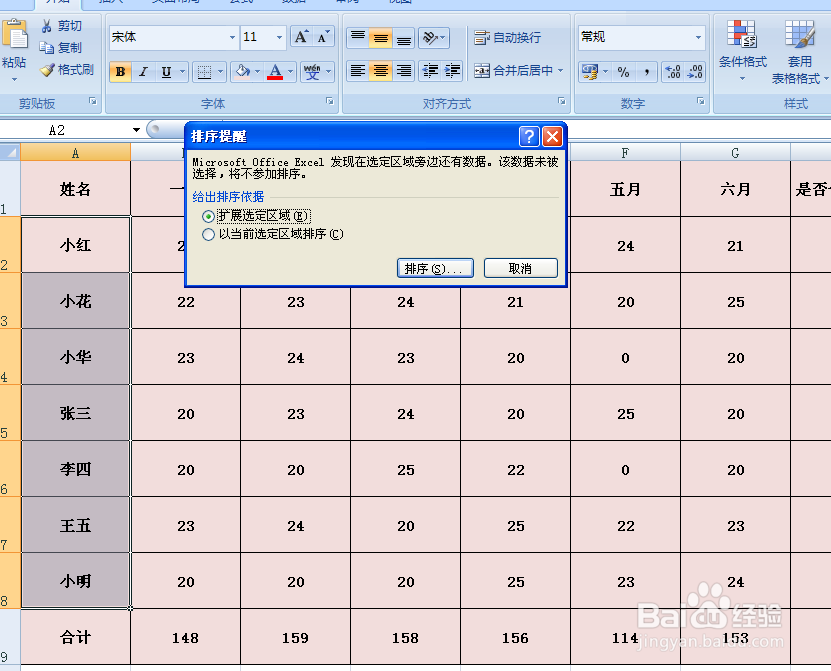This screenshot has width=831, height=671.
Task: Apply the fill color bucket
Action: coord(243,72)
